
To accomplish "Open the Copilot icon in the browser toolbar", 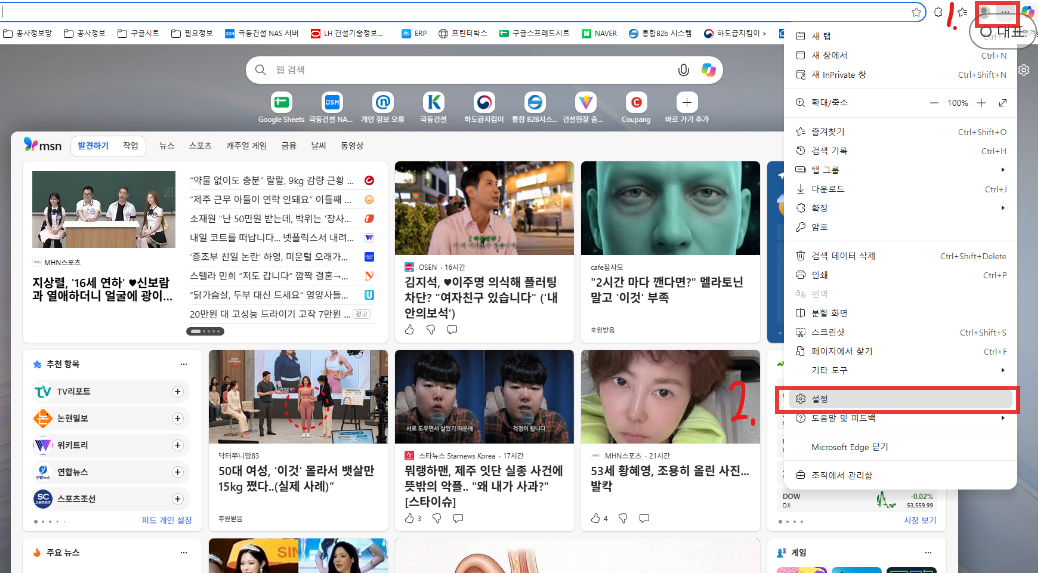I will (x=1029, y=12).
